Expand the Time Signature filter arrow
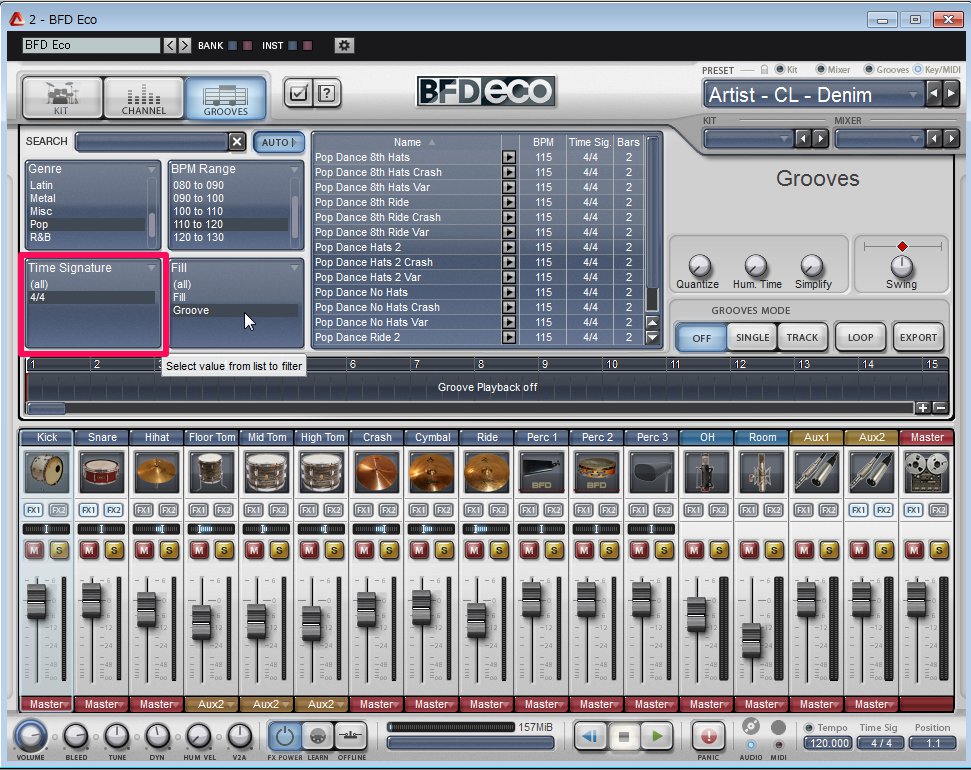This screenshot has width=971, height=770. click(152, 268)
